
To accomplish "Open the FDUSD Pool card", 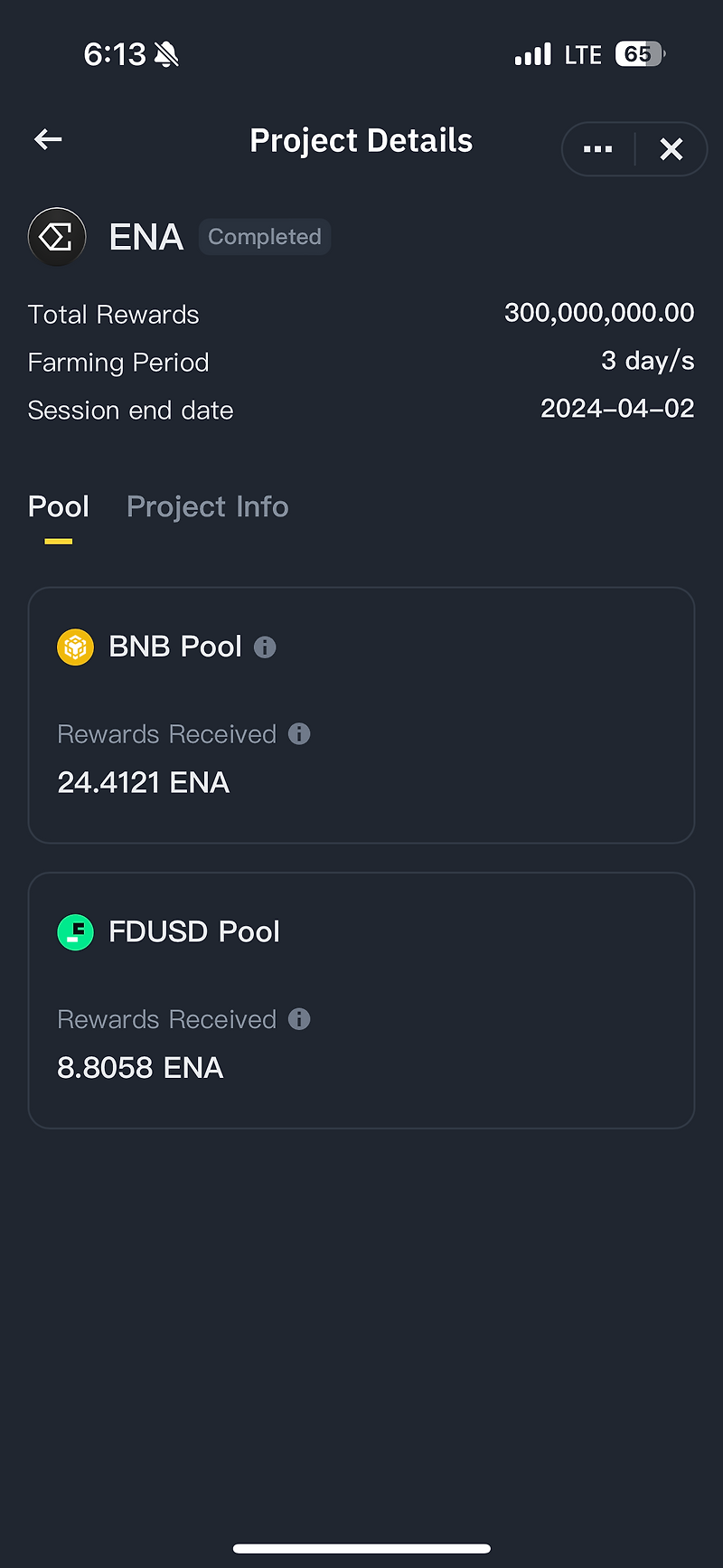I will pos(361,999).
